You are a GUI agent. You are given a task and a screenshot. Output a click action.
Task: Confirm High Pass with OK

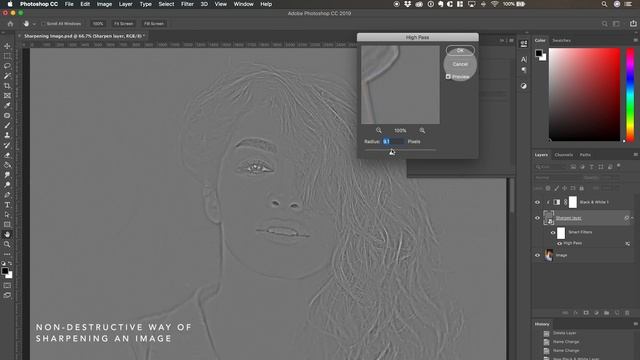[460, 50]
